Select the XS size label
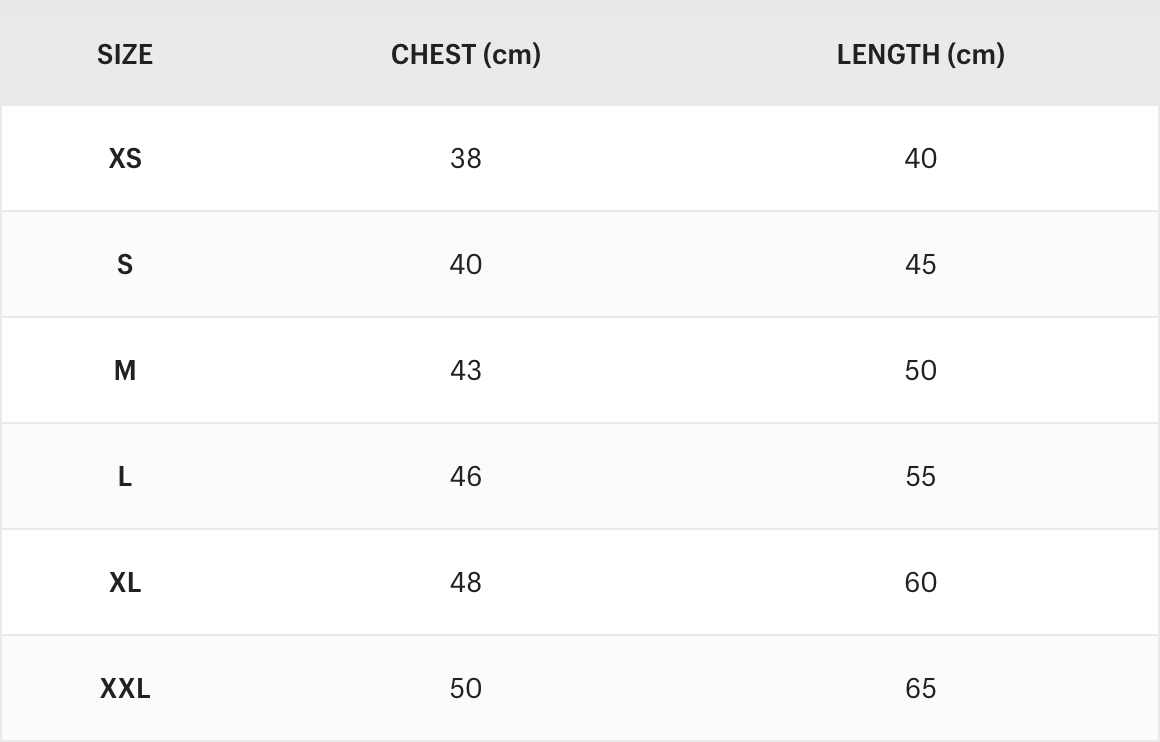 [x=125, y=159]
